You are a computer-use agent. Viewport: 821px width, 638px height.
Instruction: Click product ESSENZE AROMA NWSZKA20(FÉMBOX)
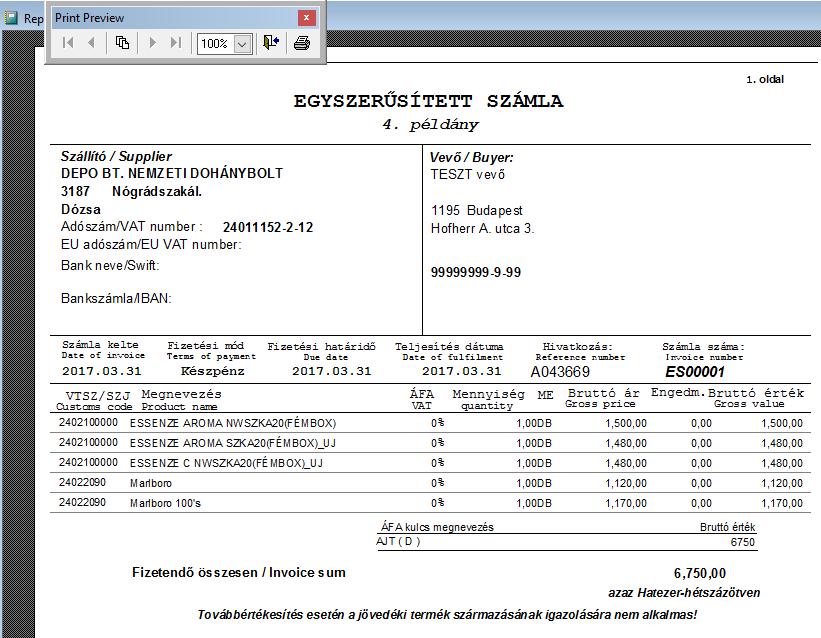[233, 423]
